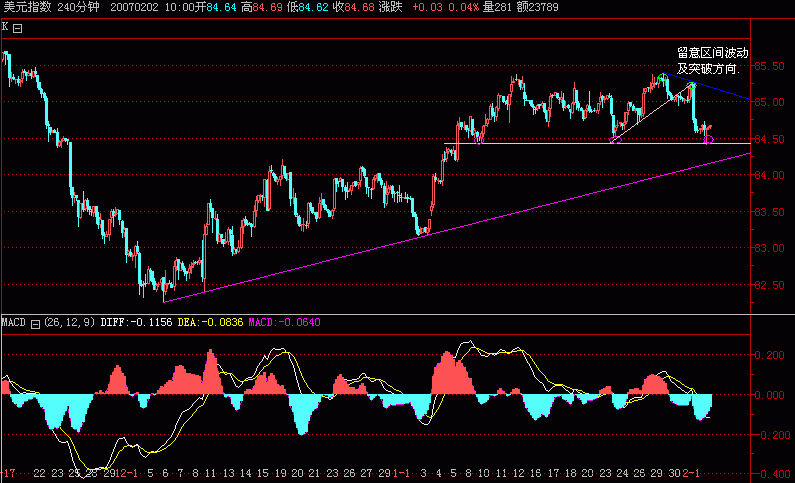Click the annotation text 留意区间波动
This screenshot has width=795, height=483.
[712, 53]
